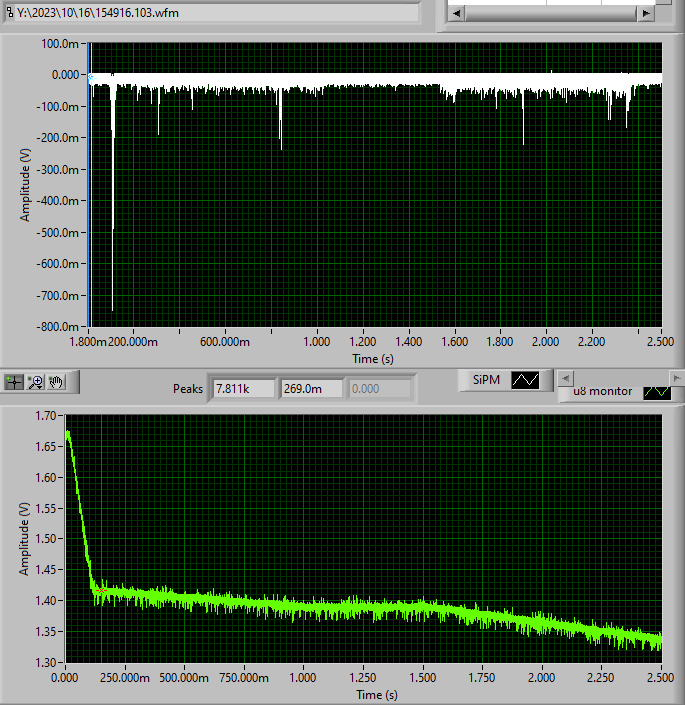Click the top scrollbar left arrow
685x705 pixels.
pos(456,13)
